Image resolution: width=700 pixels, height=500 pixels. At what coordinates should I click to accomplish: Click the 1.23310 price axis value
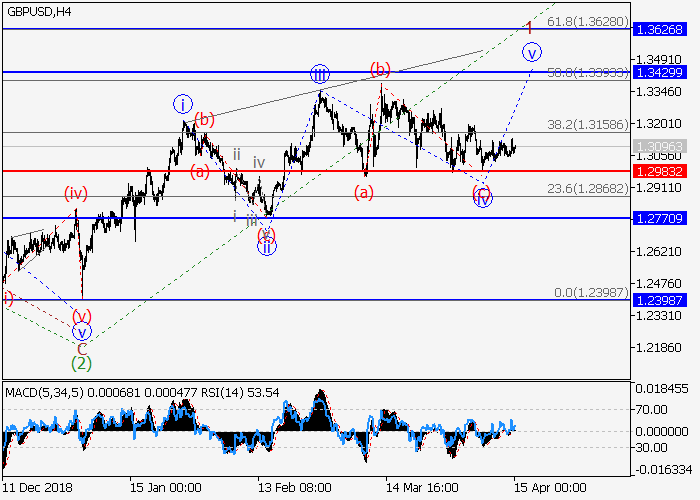(x=658, y=316)
